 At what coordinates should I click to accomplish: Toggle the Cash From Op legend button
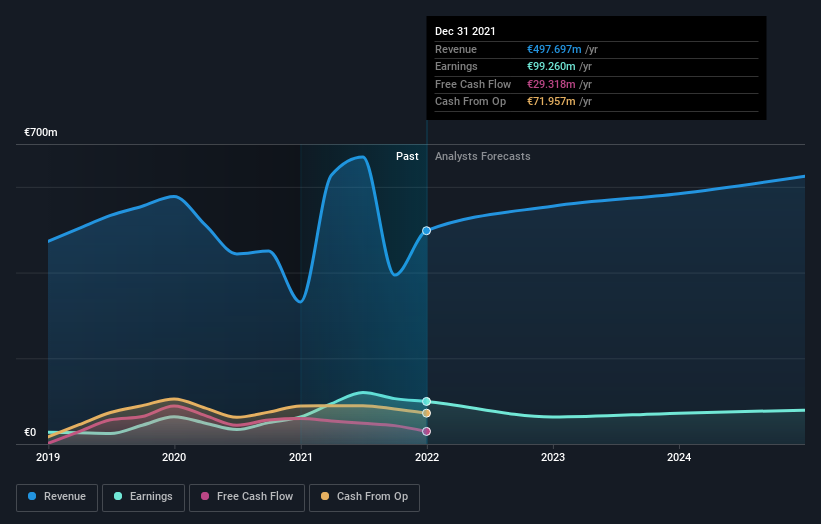point(364,497)
